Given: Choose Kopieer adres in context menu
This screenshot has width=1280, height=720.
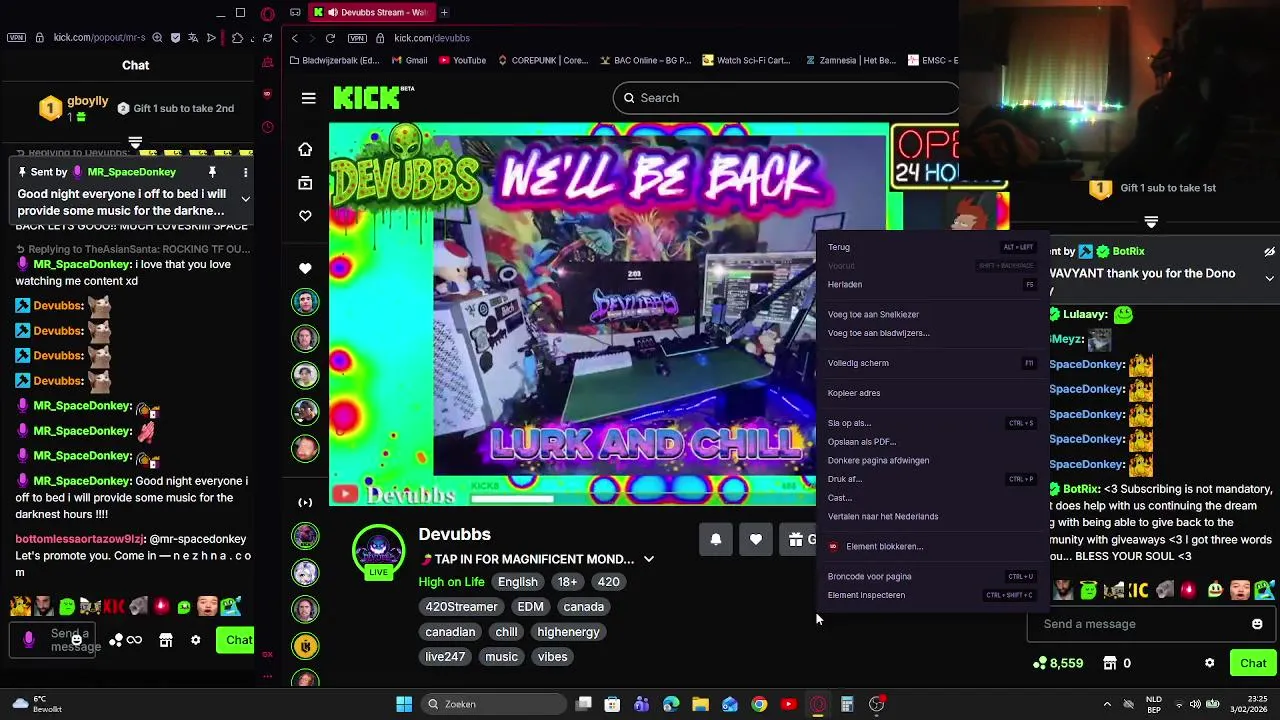Looking at the screenshot, I should click(931, 393).
